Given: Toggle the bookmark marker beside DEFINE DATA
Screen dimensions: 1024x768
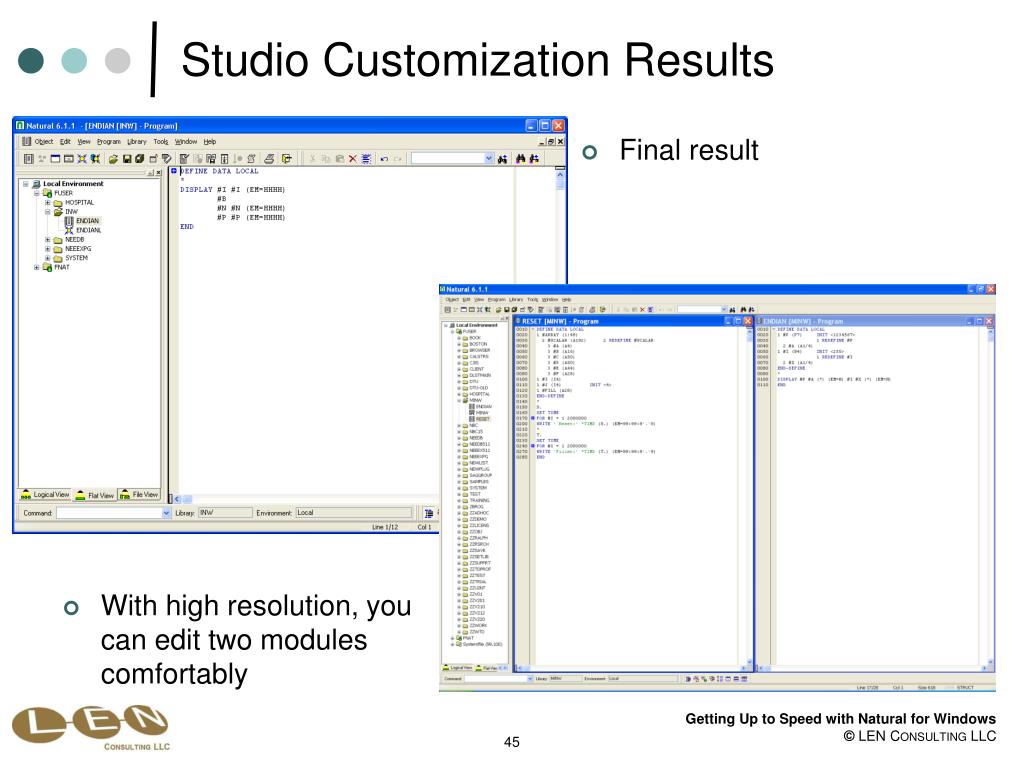Looking at the screenshot, I should [174, 171].
